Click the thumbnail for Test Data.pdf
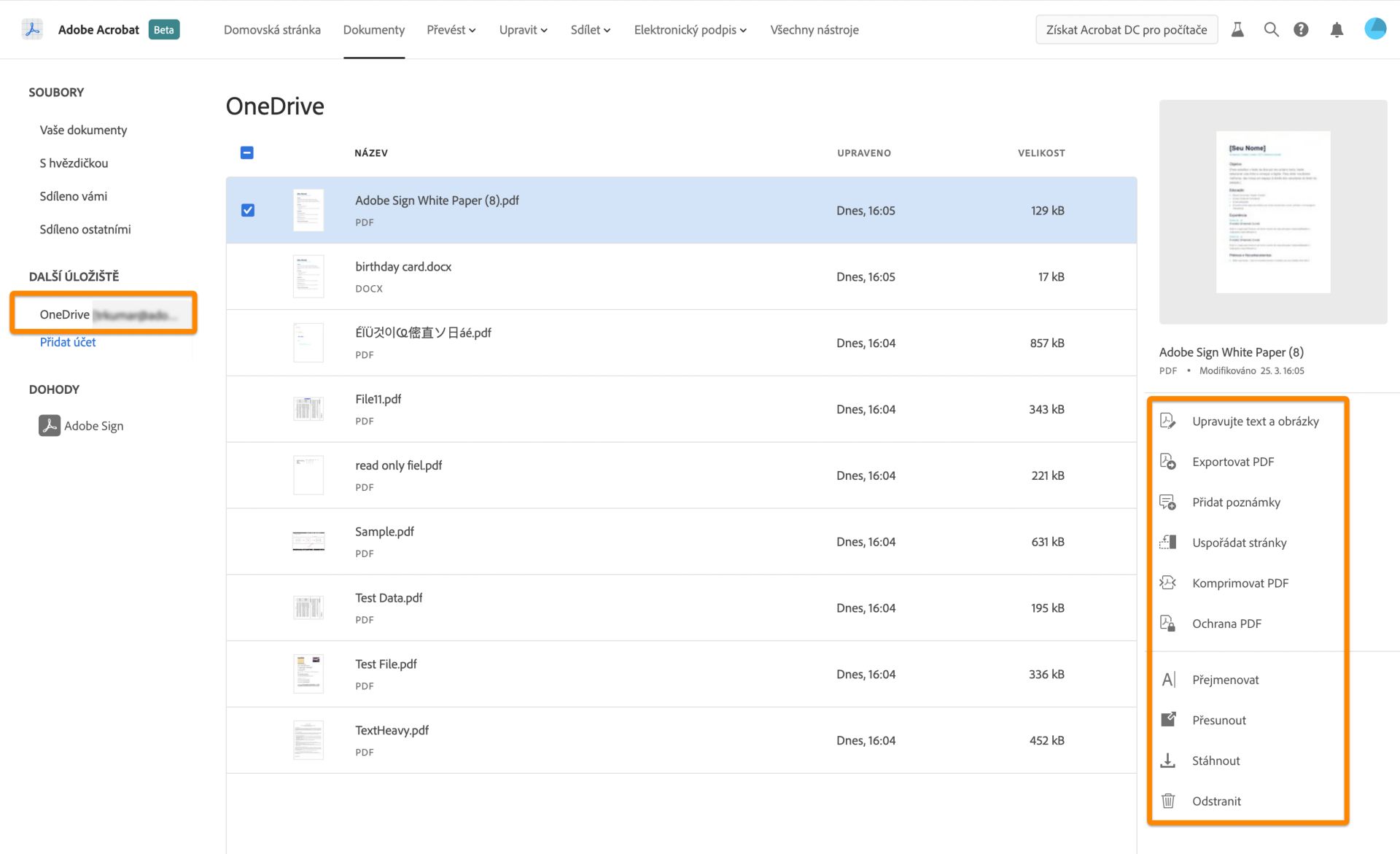This screenshot has height=854, width=1400. tap(308, 607)
